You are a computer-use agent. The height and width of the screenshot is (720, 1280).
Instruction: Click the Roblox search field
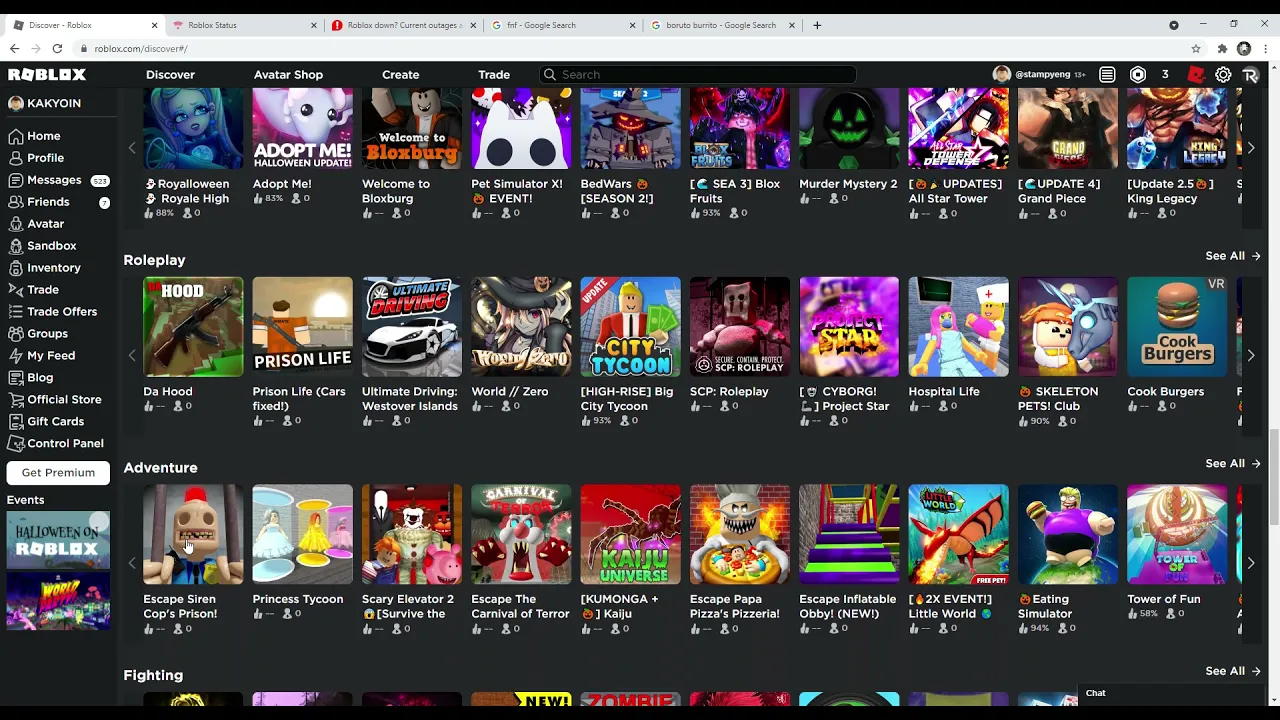click(x=698, y=75)
